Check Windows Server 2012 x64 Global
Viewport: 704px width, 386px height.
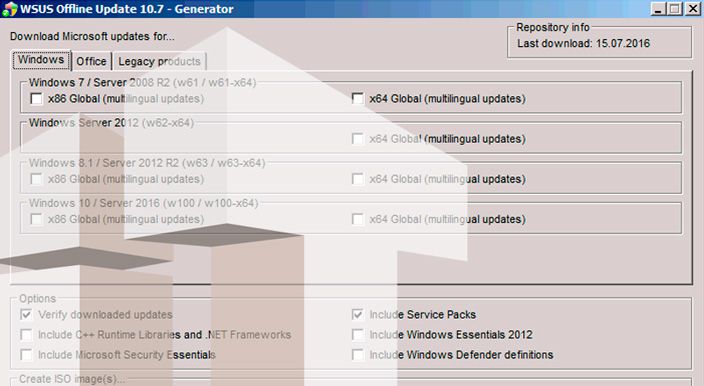(x=358, y=139)
